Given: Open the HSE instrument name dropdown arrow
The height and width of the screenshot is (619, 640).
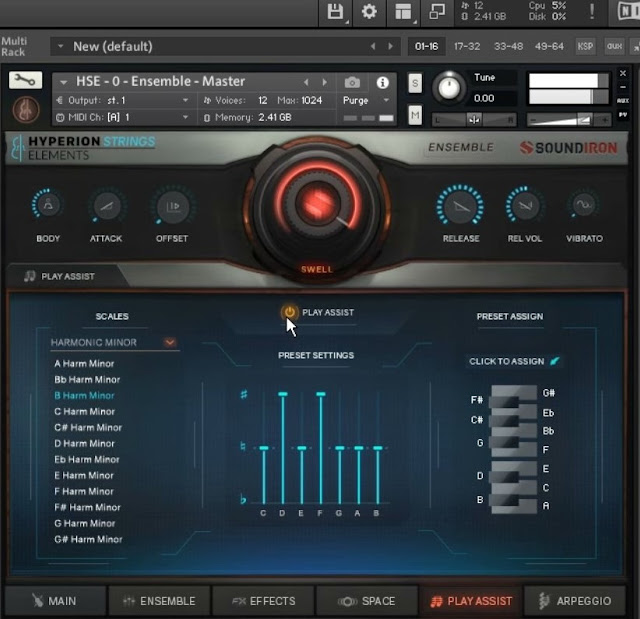Looking at the screenshot, I should pyautogui.click(x=63, y=82).
